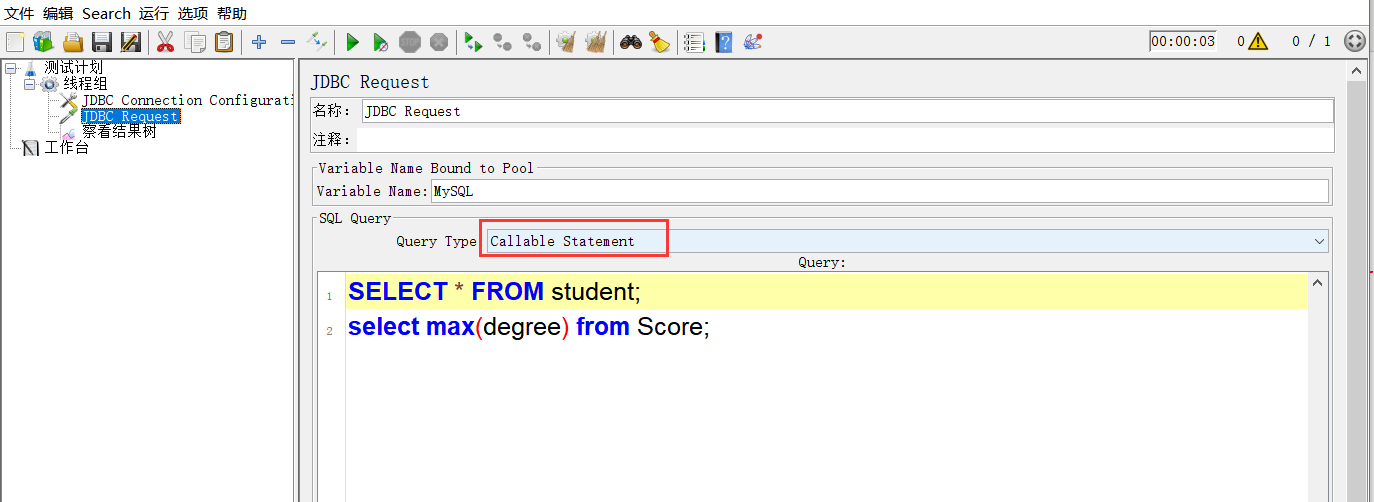The width and height of the screenshot is (1374, 502).
Task: Start remote engines icon
Action: click(474, 42)
